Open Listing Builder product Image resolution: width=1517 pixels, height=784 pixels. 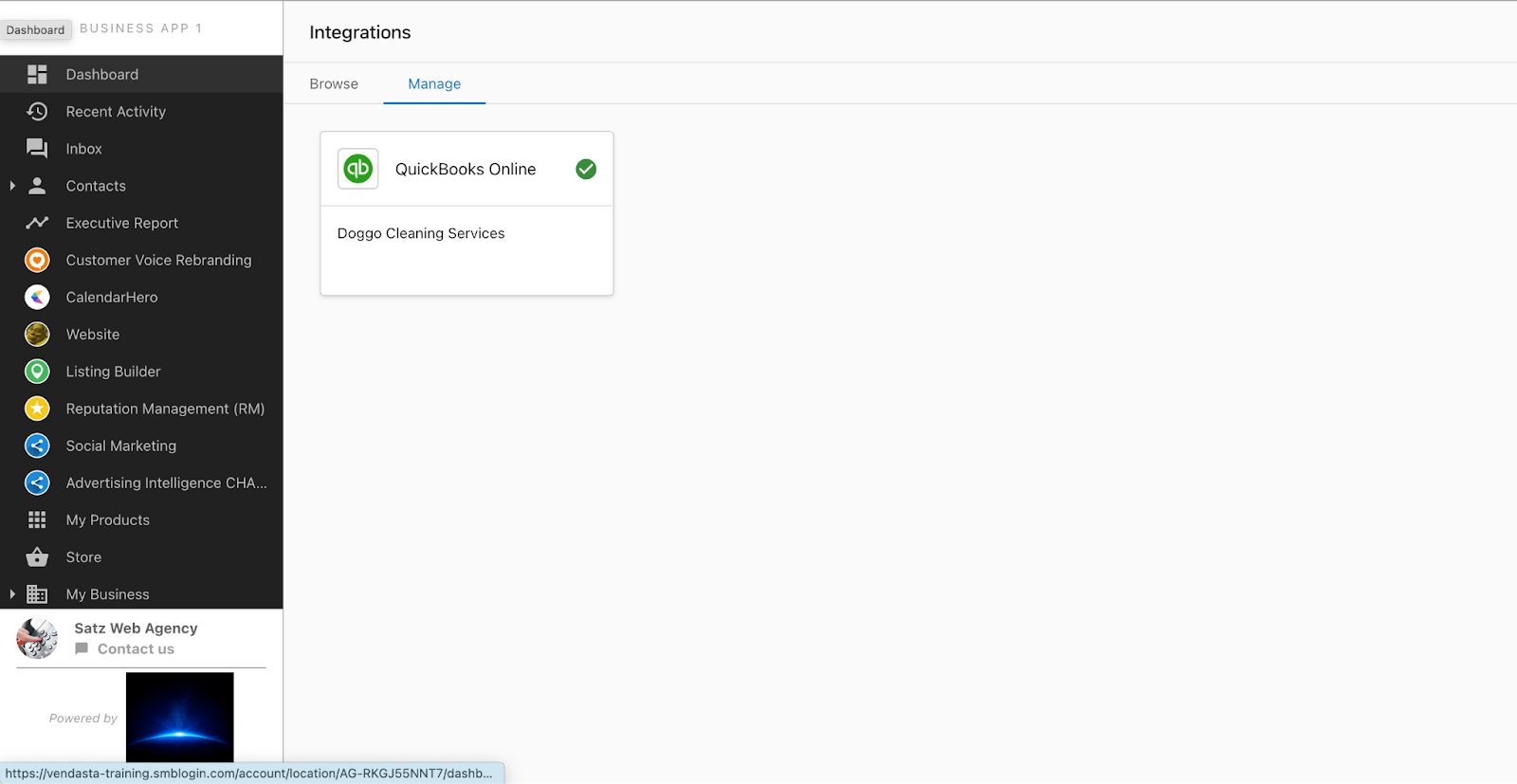pyautogui.click(x=141, y=372)
